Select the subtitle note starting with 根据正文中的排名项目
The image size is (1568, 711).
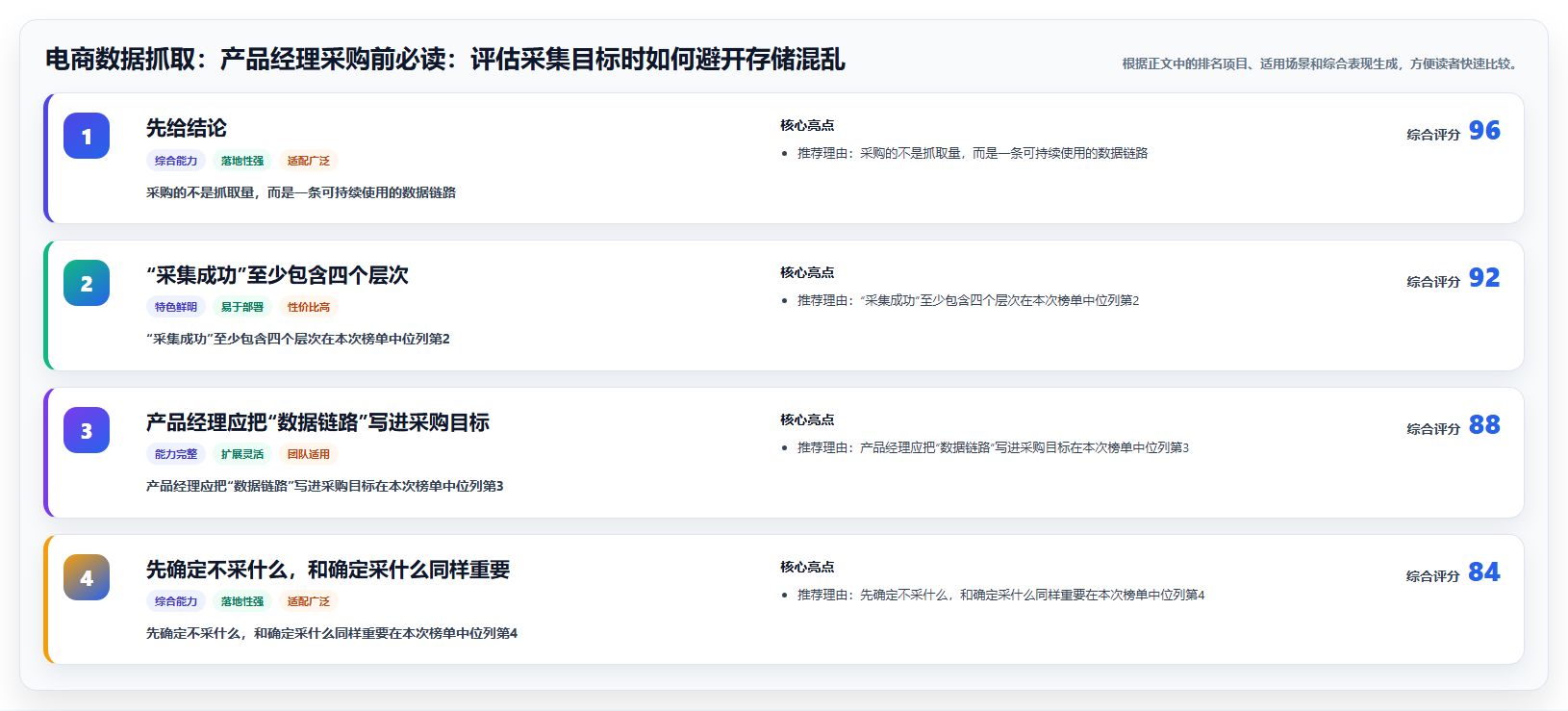click(x=1322, y=63)
